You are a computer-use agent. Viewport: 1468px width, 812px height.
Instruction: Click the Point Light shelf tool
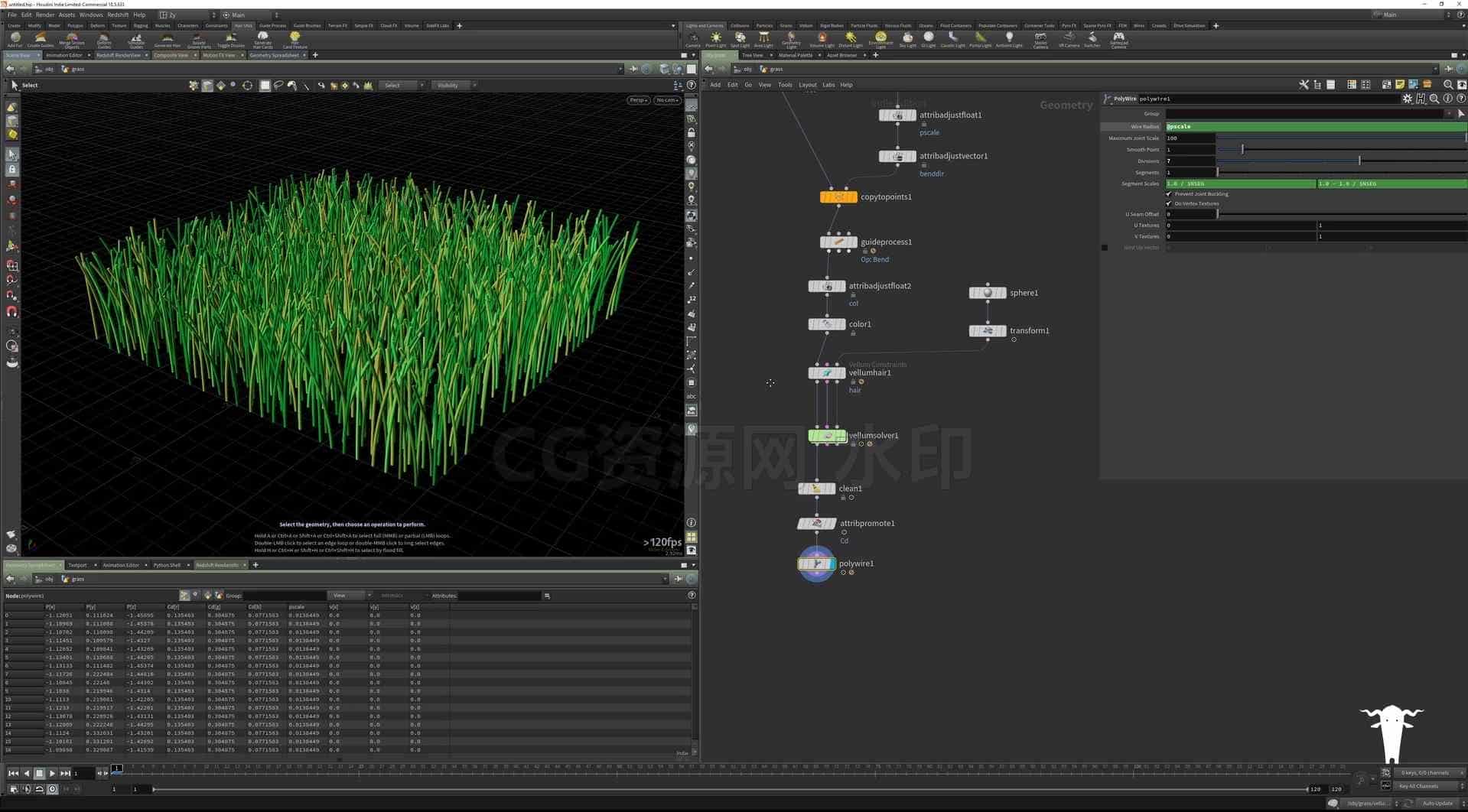[x=716, y=40]
